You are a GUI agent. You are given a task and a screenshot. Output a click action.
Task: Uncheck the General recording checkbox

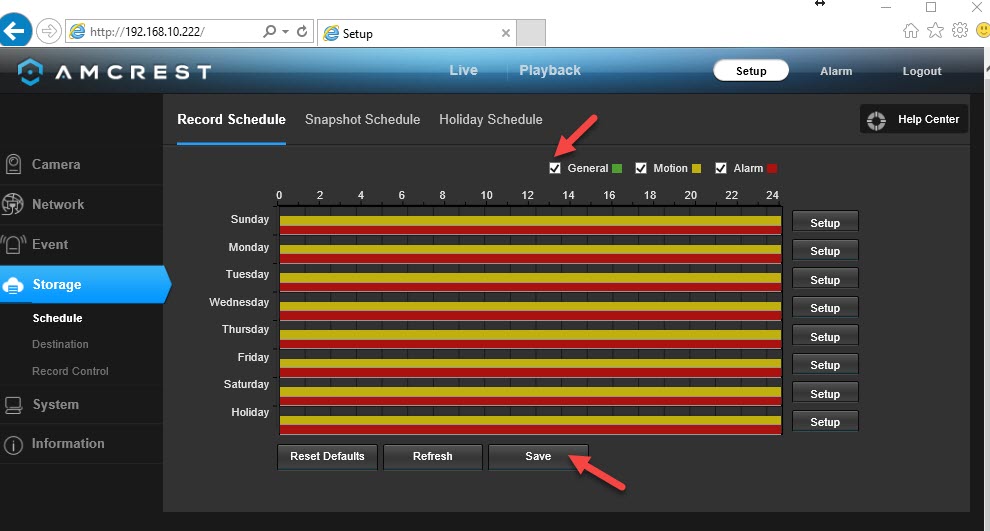coord(555,168)
